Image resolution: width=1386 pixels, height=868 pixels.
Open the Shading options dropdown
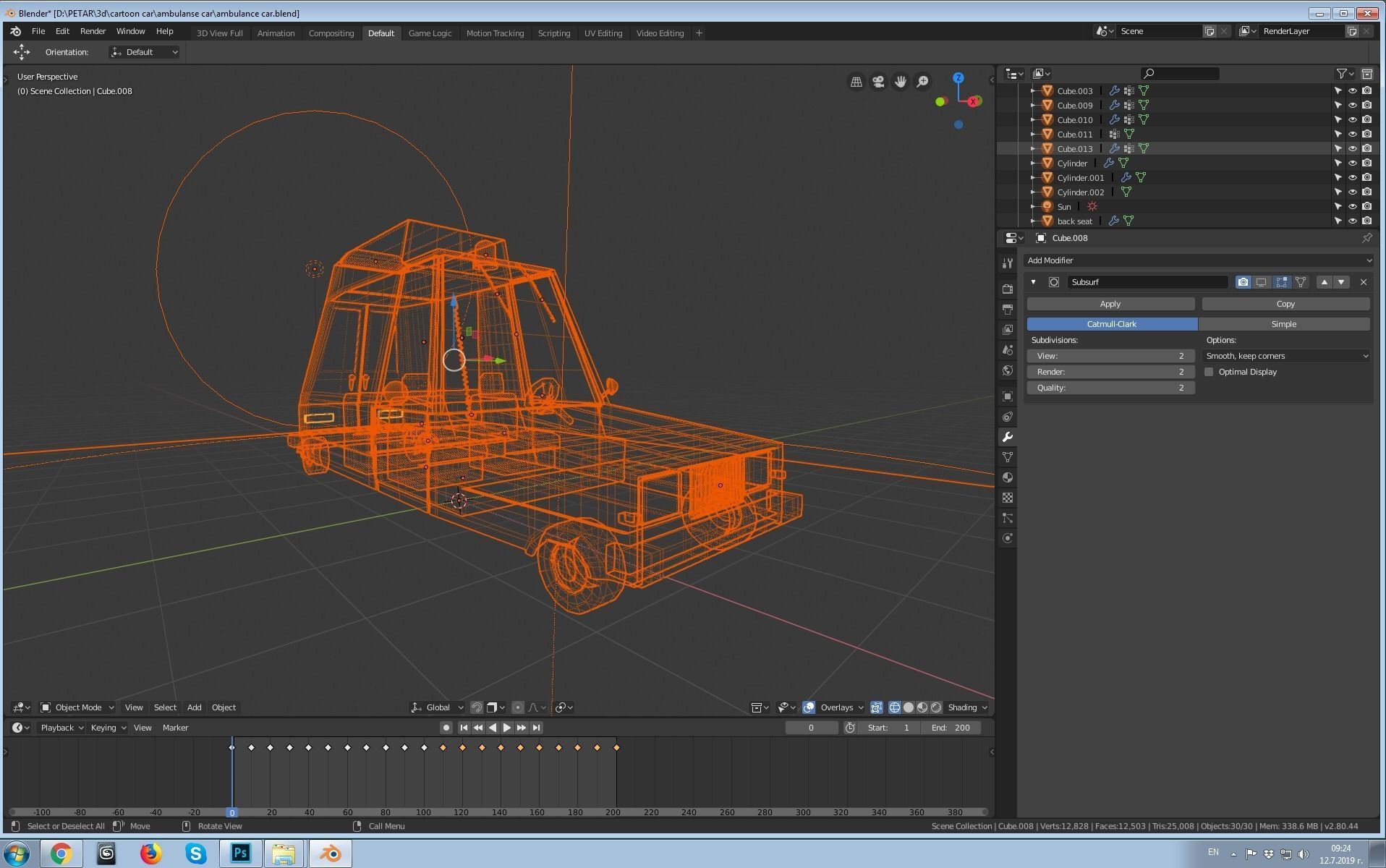point(967,707)
